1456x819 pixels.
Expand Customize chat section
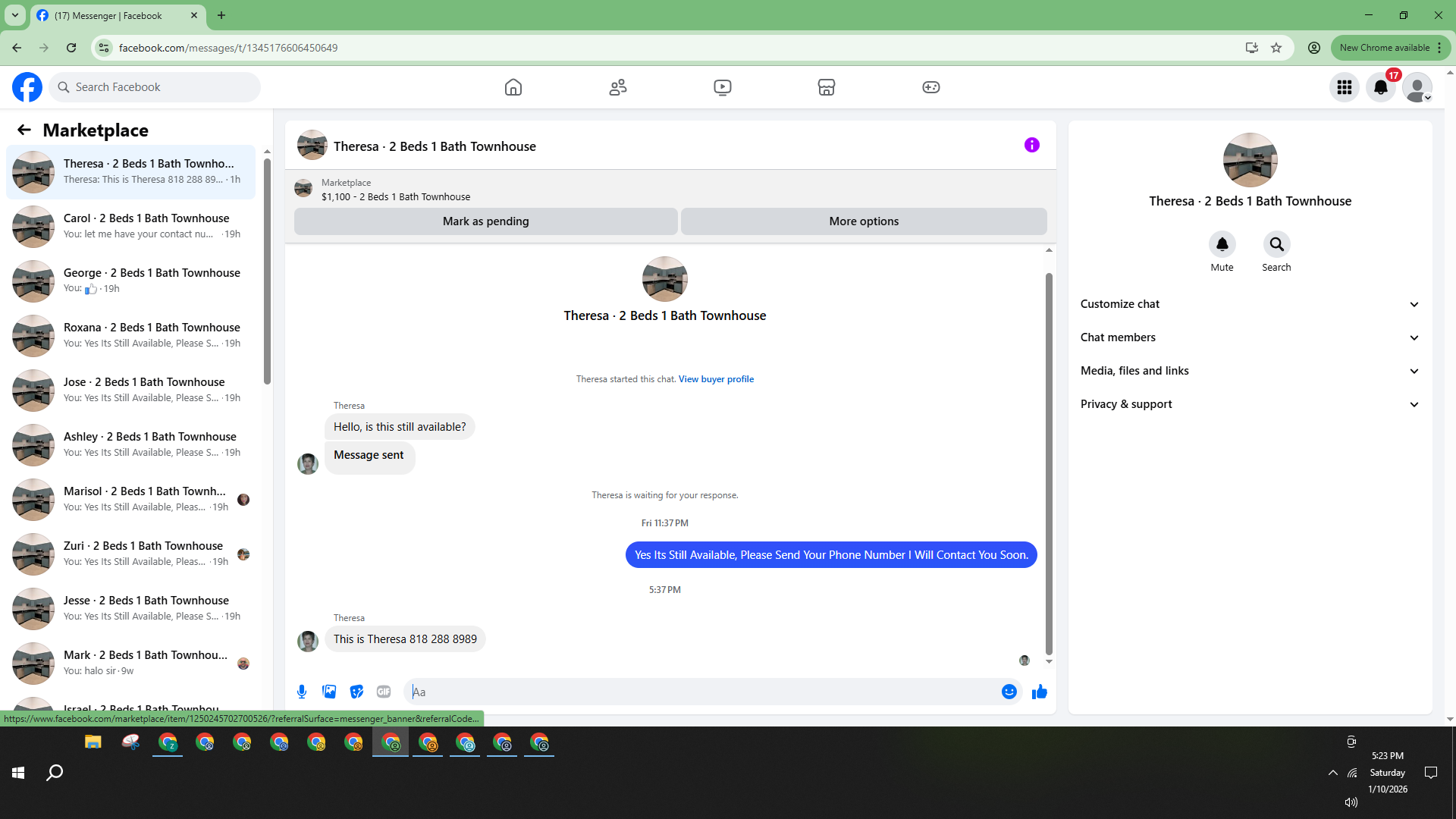click(1250, 304)
